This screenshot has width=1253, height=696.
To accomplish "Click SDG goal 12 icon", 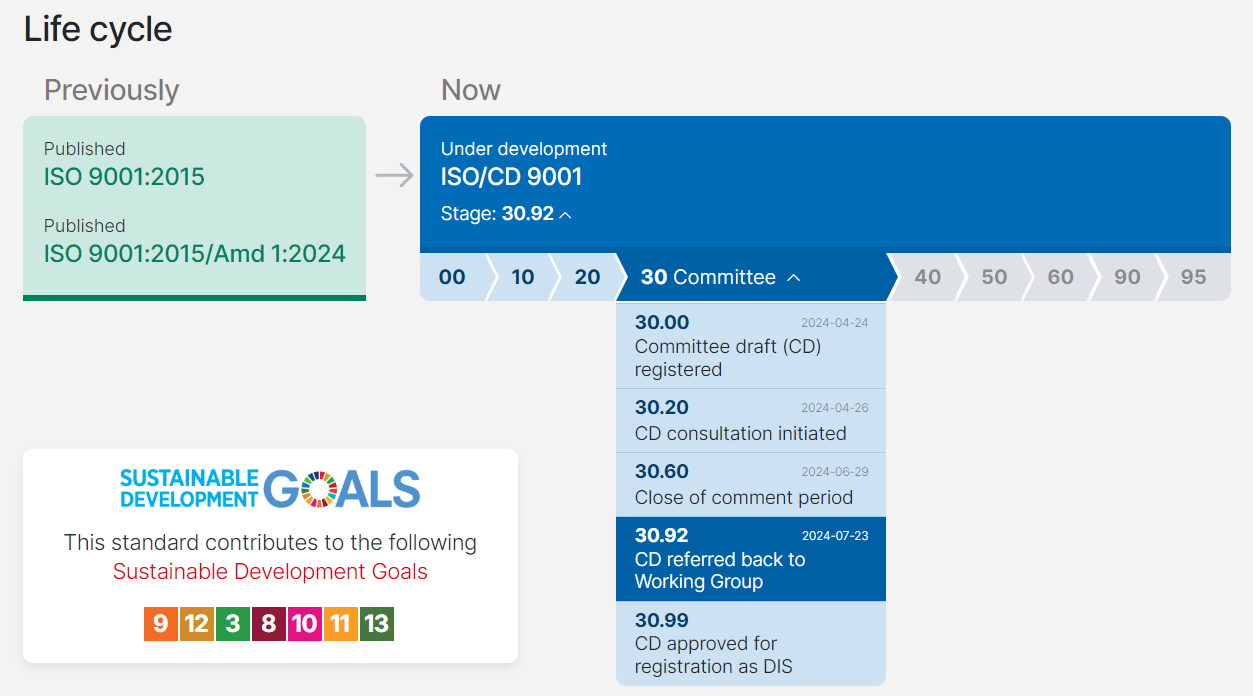I will point(197,624).
